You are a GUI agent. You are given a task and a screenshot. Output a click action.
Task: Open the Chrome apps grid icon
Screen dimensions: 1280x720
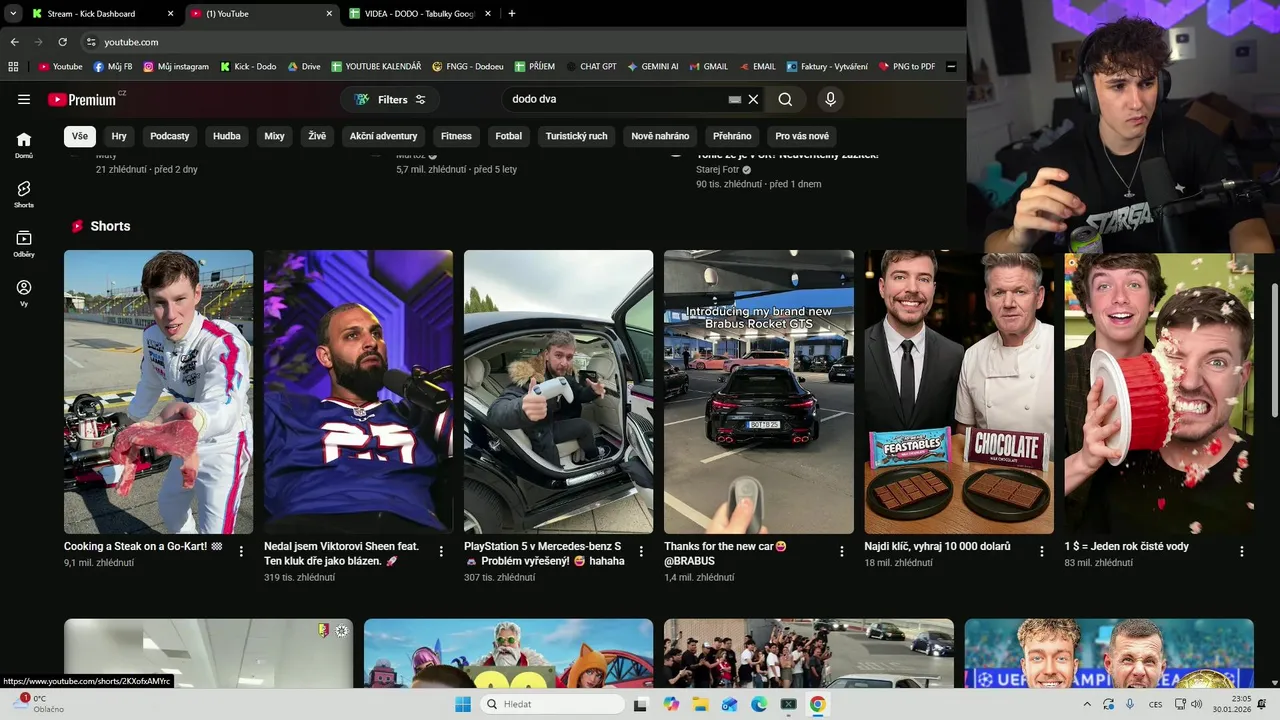pyautogui.click(x=13, y=67)
